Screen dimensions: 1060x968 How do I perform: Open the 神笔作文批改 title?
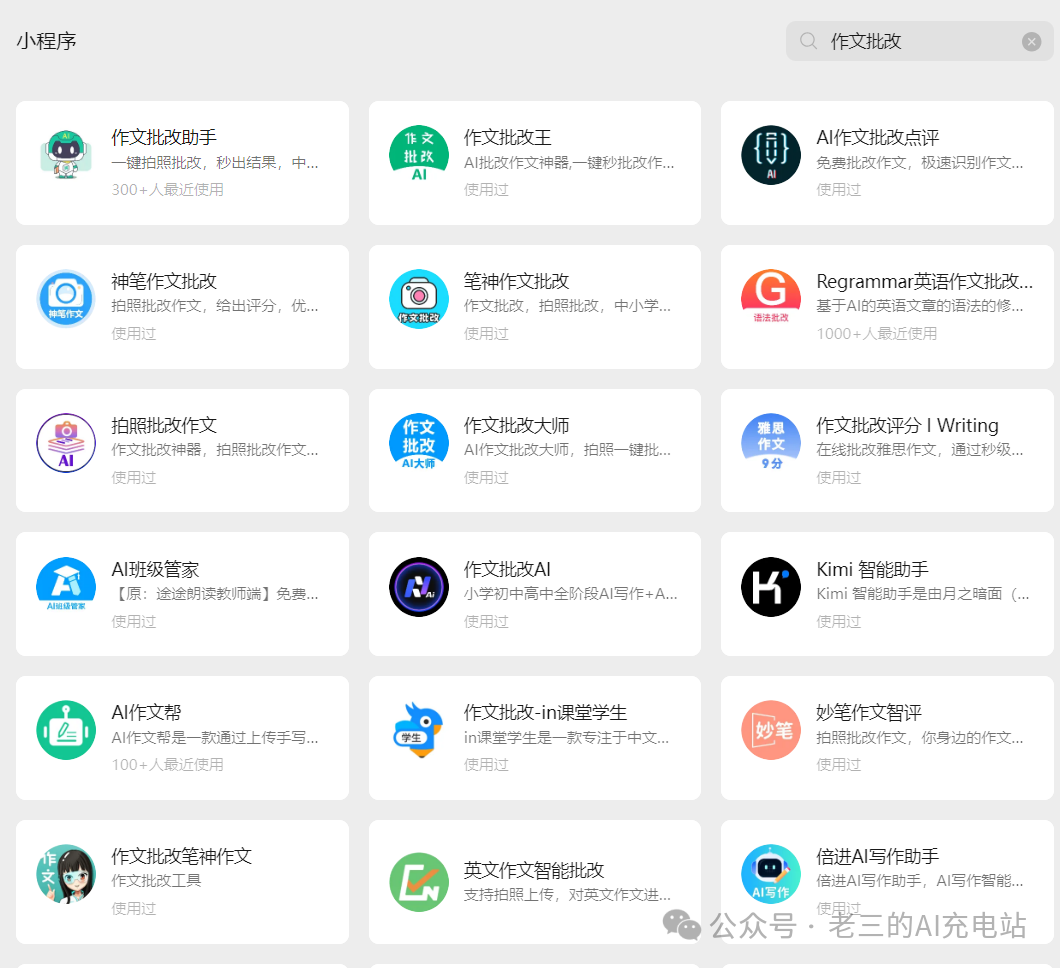click(x=164, y=281)
